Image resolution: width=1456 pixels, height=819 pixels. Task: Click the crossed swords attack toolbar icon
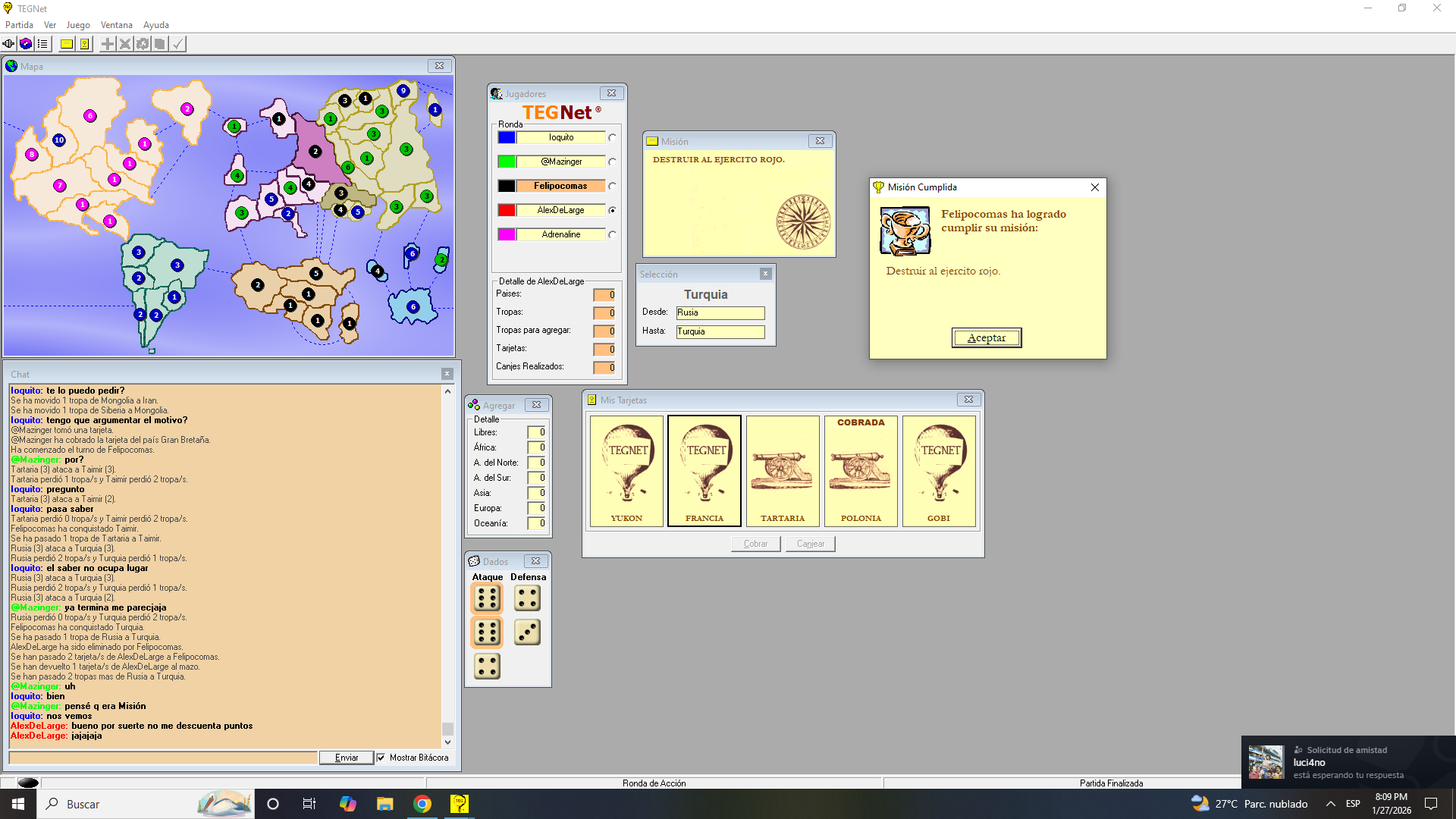pos(125,44)
